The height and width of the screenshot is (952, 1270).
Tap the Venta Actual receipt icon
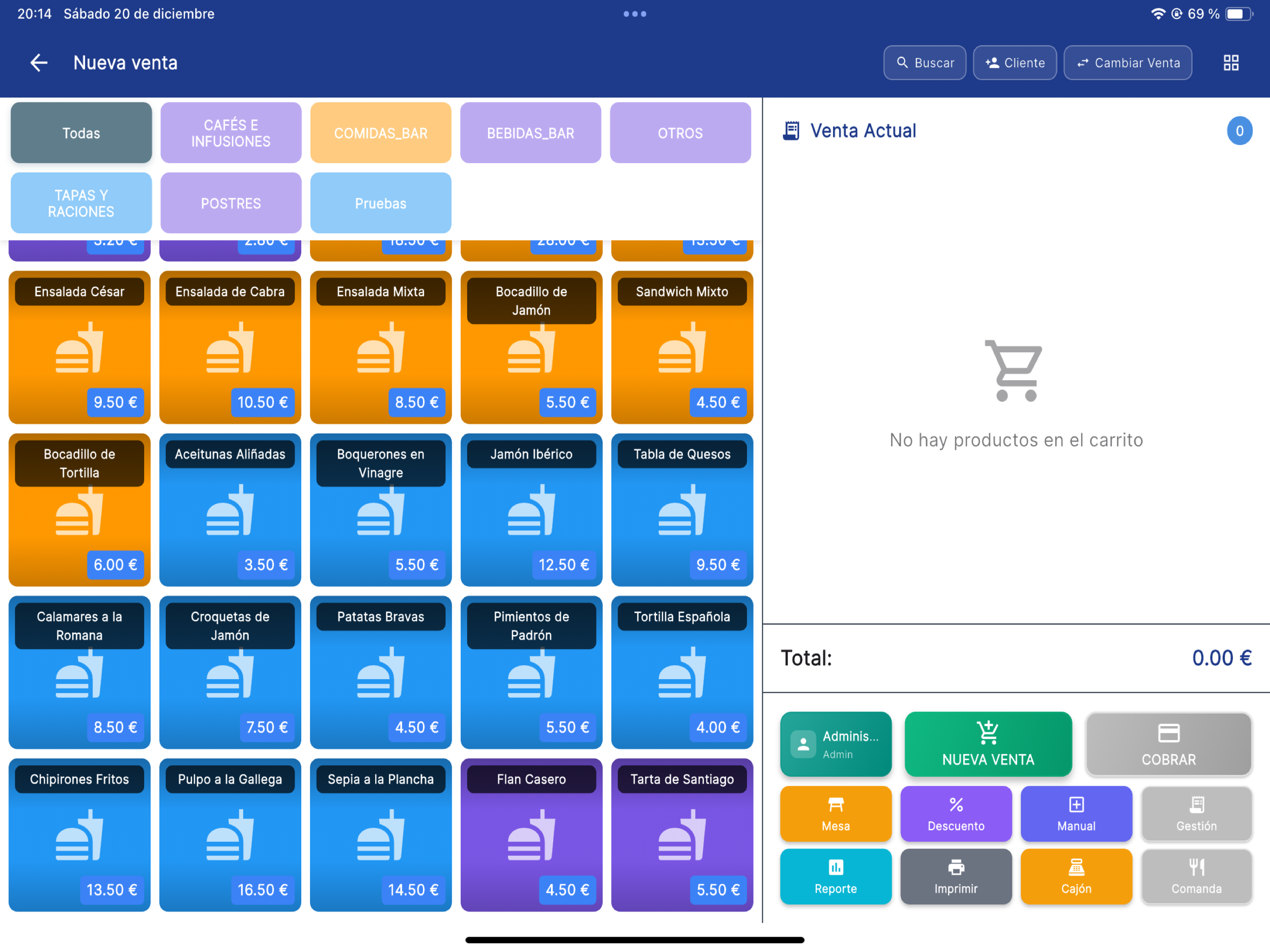tap(791, 131)
